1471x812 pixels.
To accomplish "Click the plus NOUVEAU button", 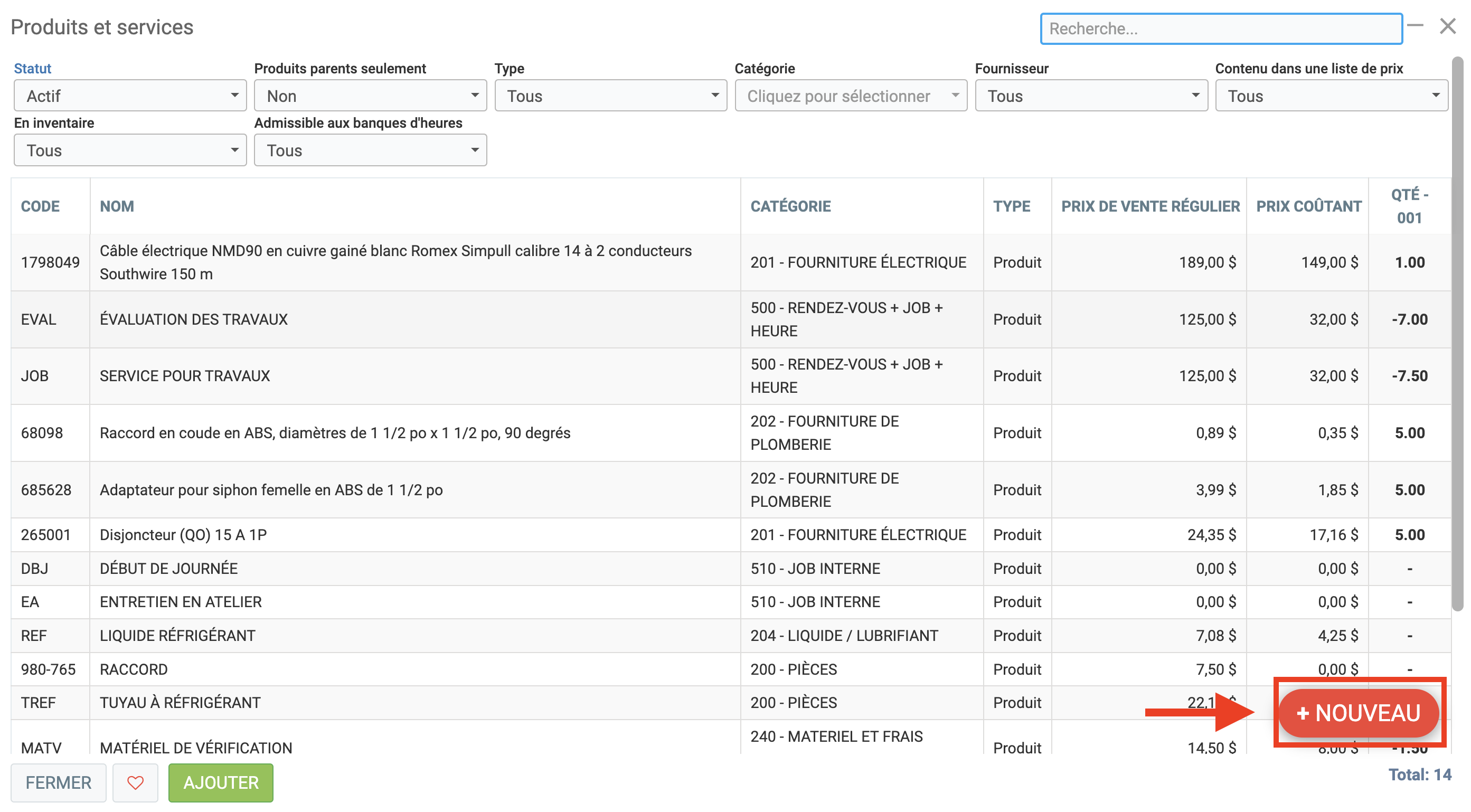I will 1358,713.
